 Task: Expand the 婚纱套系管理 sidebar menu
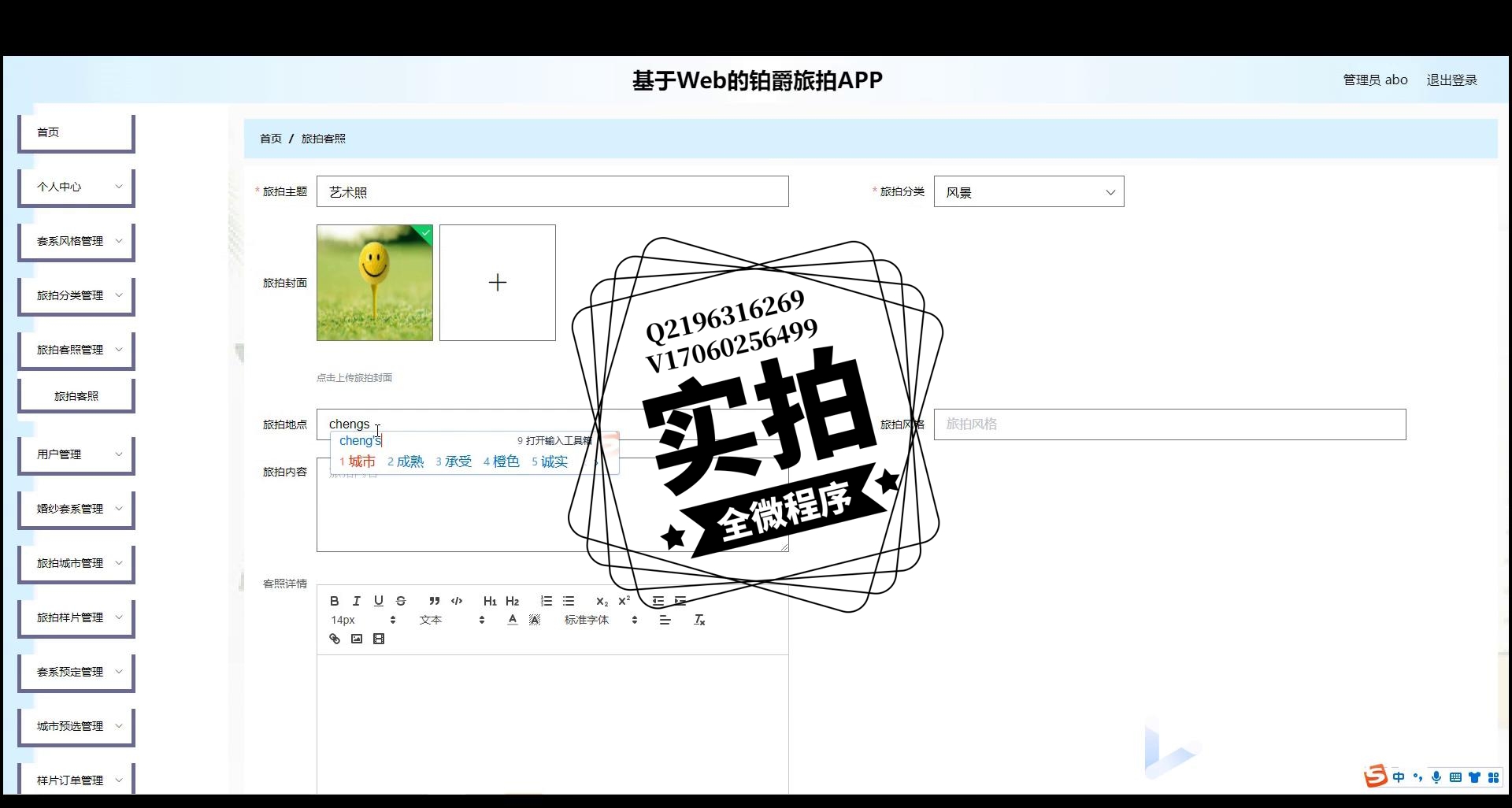(76, 509)
